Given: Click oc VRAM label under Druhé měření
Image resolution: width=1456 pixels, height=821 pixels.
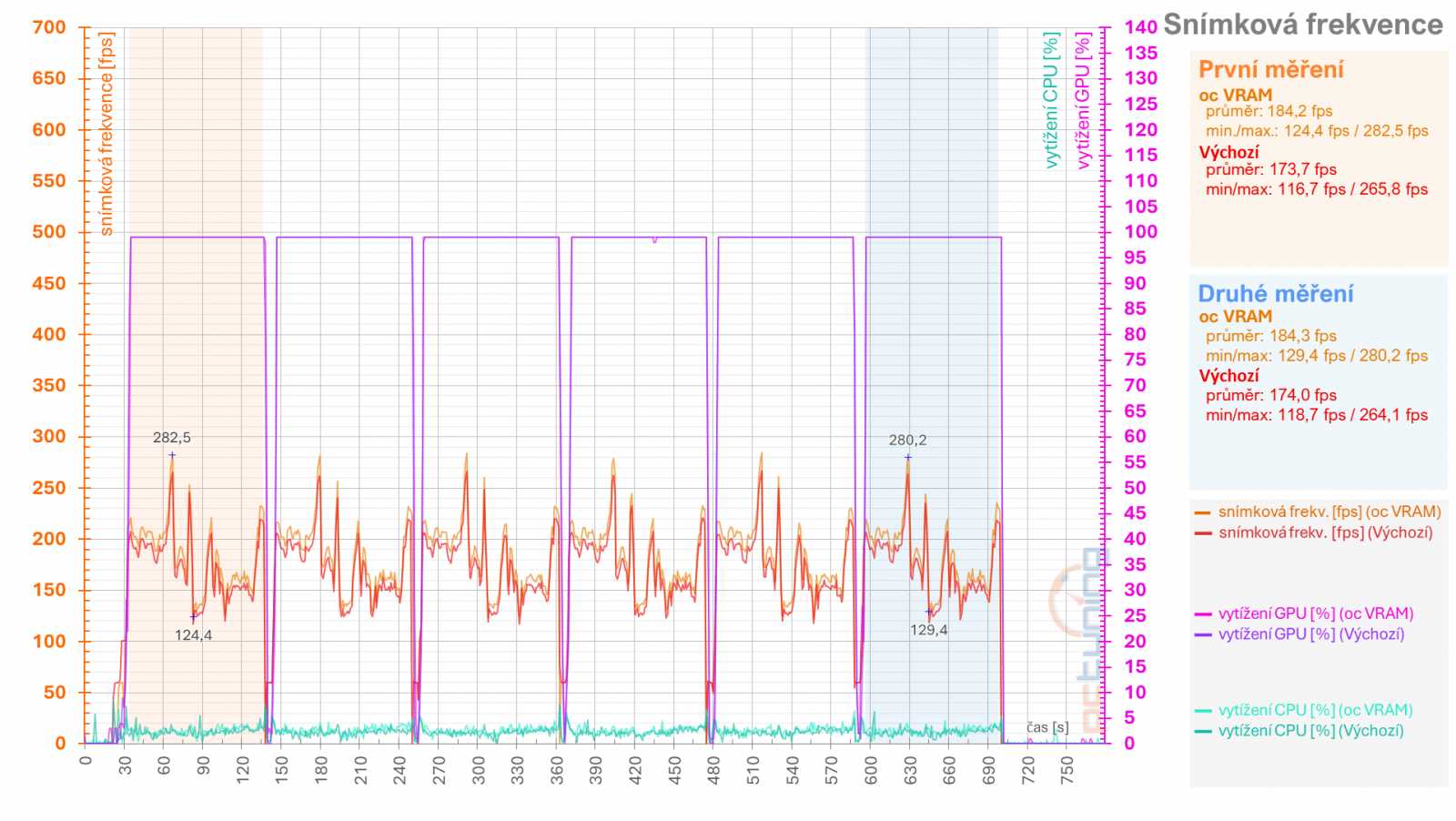Looking at the screenshot, I should click(x=1235, y=317).
